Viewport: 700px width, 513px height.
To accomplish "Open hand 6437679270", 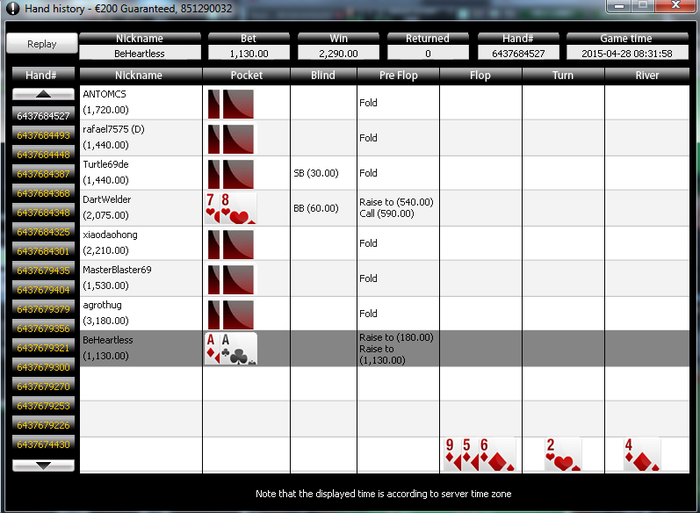I will (x=43, y=387).
